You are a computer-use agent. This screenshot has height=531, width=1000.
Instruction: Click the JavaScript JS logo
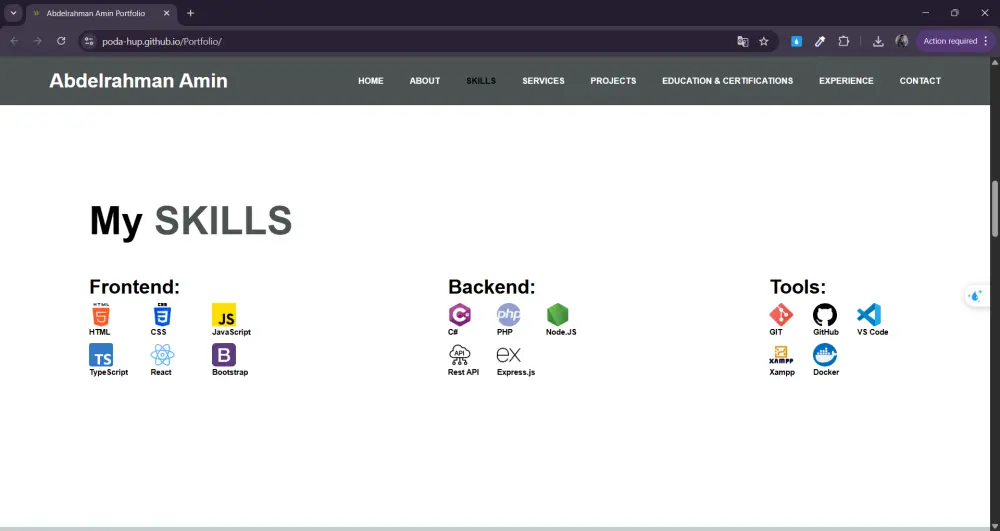[x=224, y=315]
